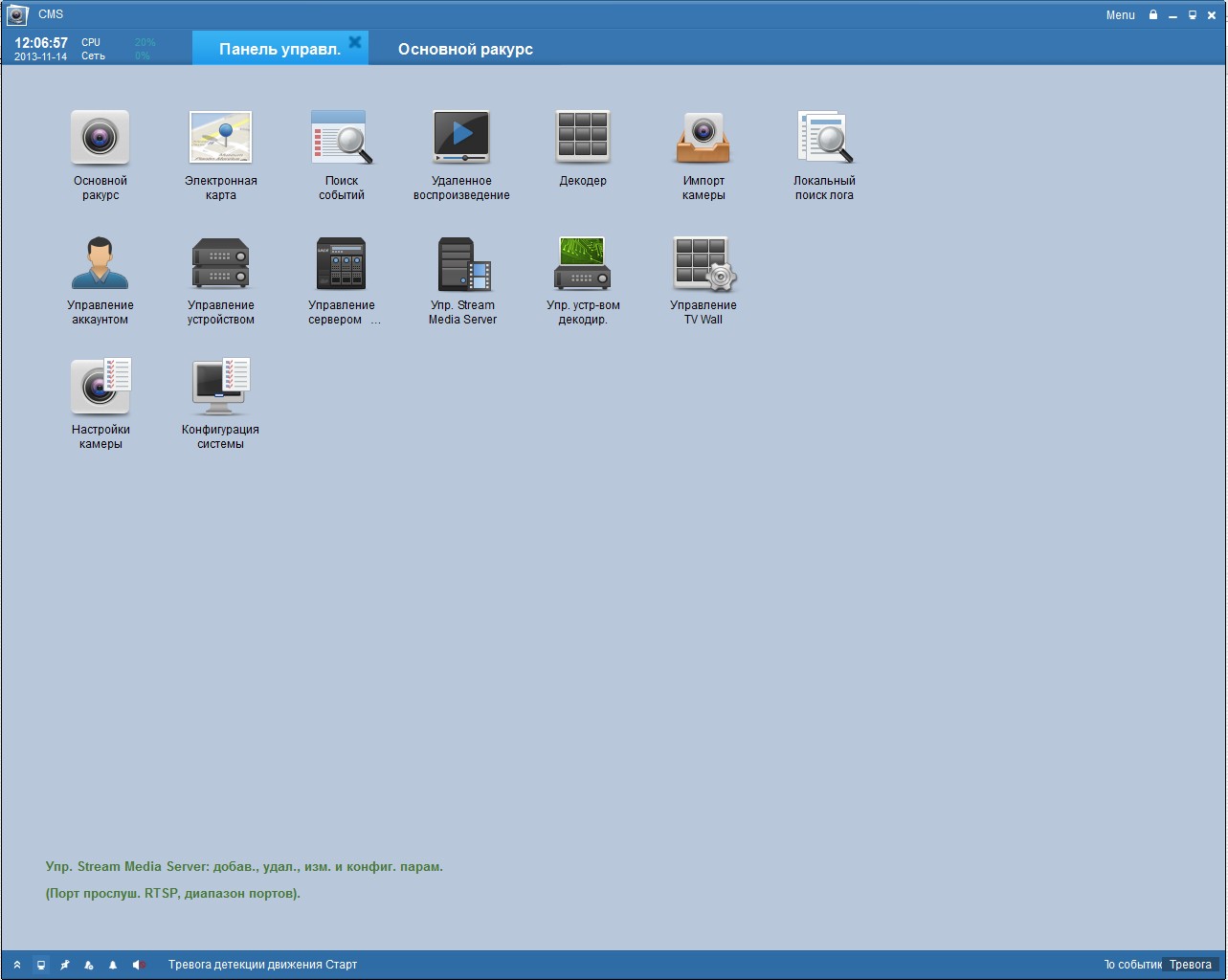Image resolution: width=1228 pixels, height=980 pixels.
Task: Open Управление аккаунтом
Action: point(100,263)
